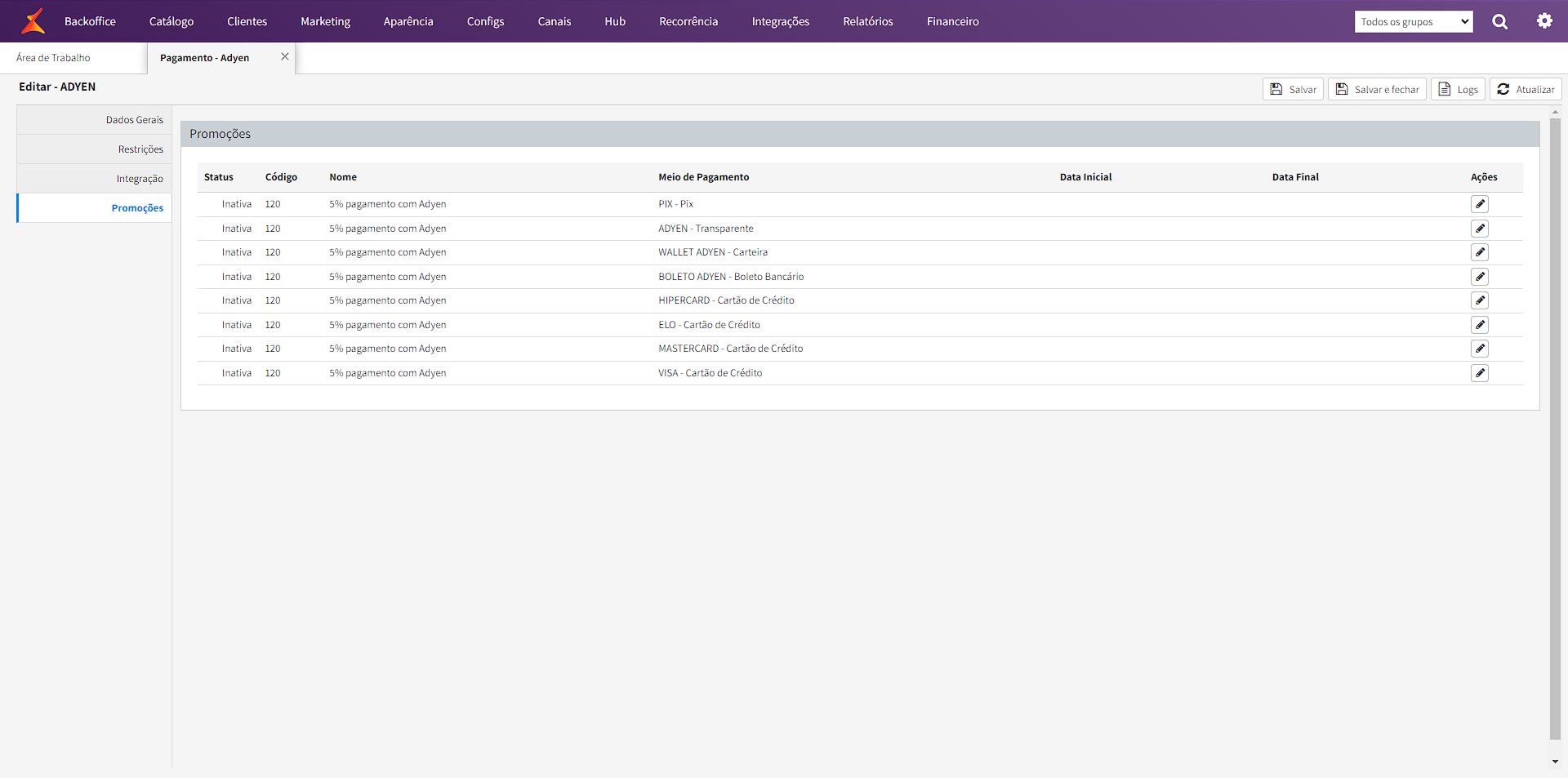Open the Todos os grupos dropdown
Viewport: 1568px width, 778px height.
[x=1414, y=22]
